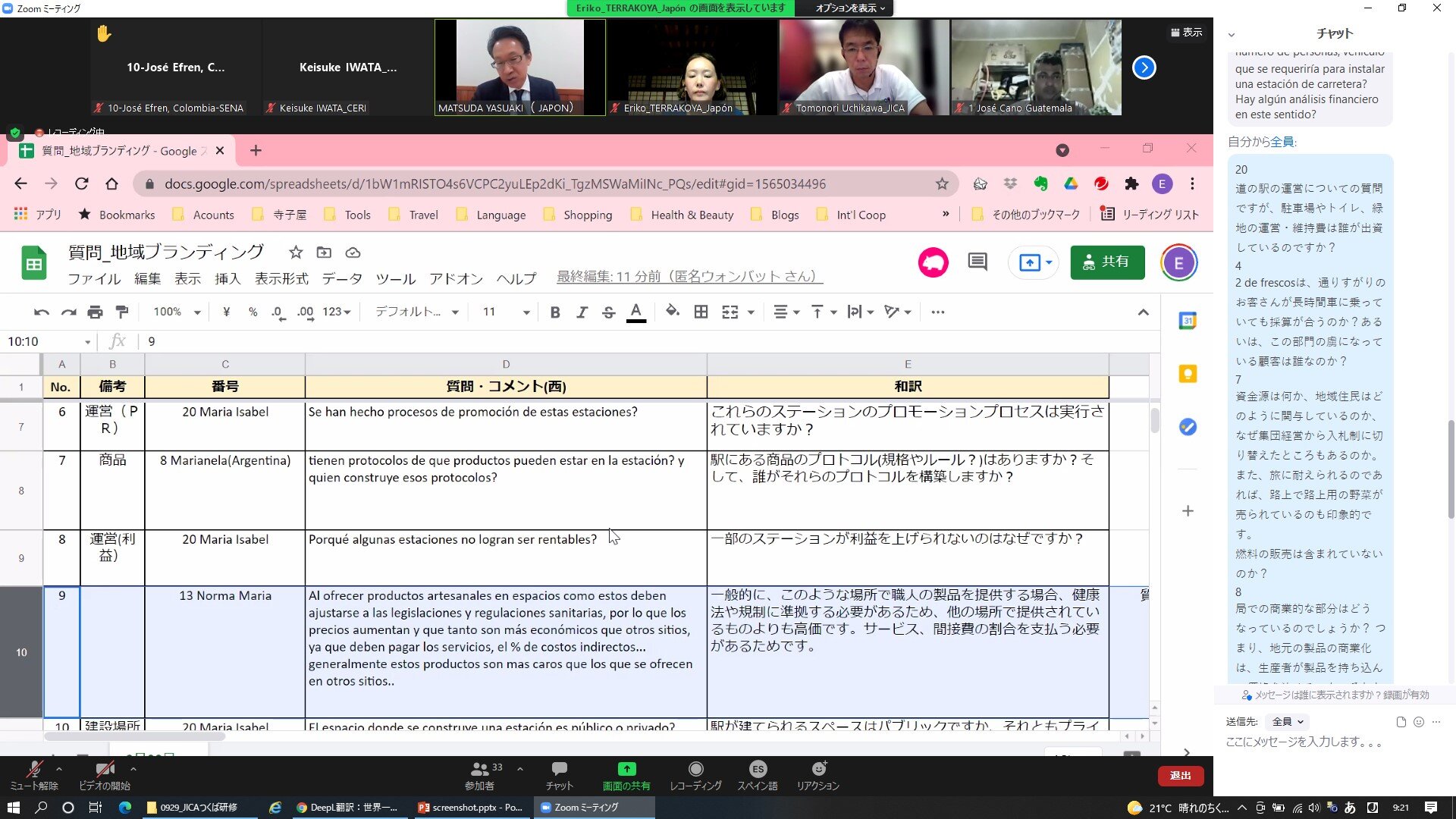
Task: Open the text color picker
Action: [x=636, y=312]
